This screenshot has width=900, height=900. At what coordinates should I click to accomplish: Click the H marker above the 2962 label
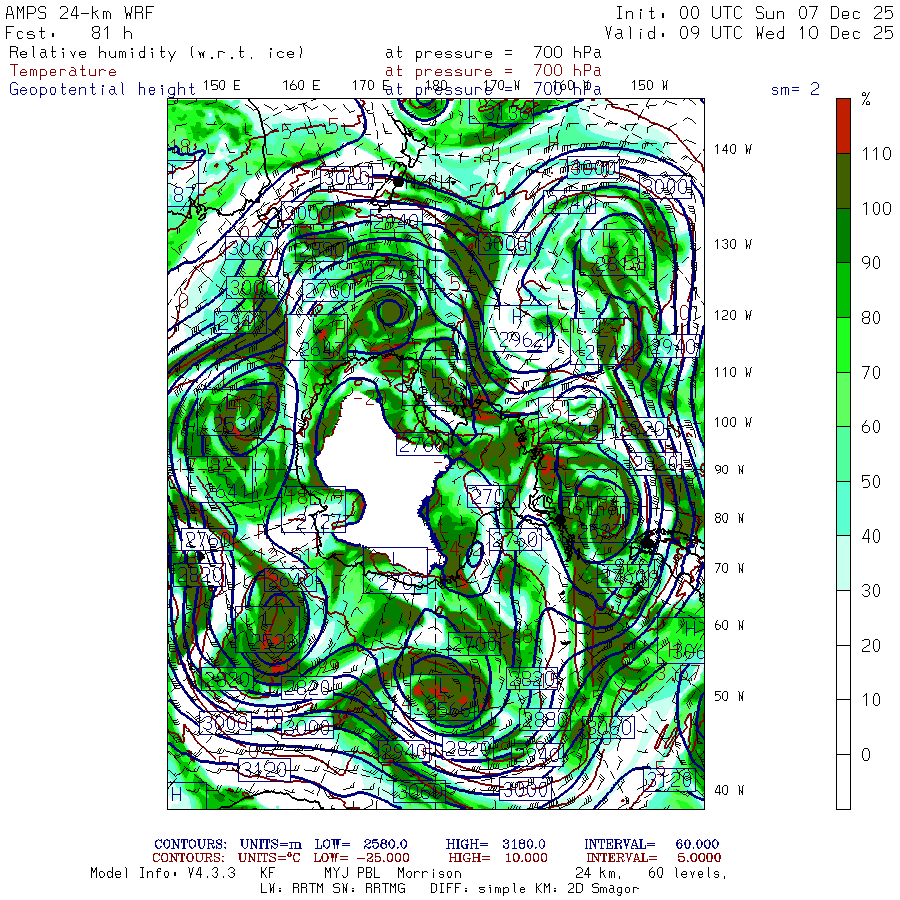(517, 317)
